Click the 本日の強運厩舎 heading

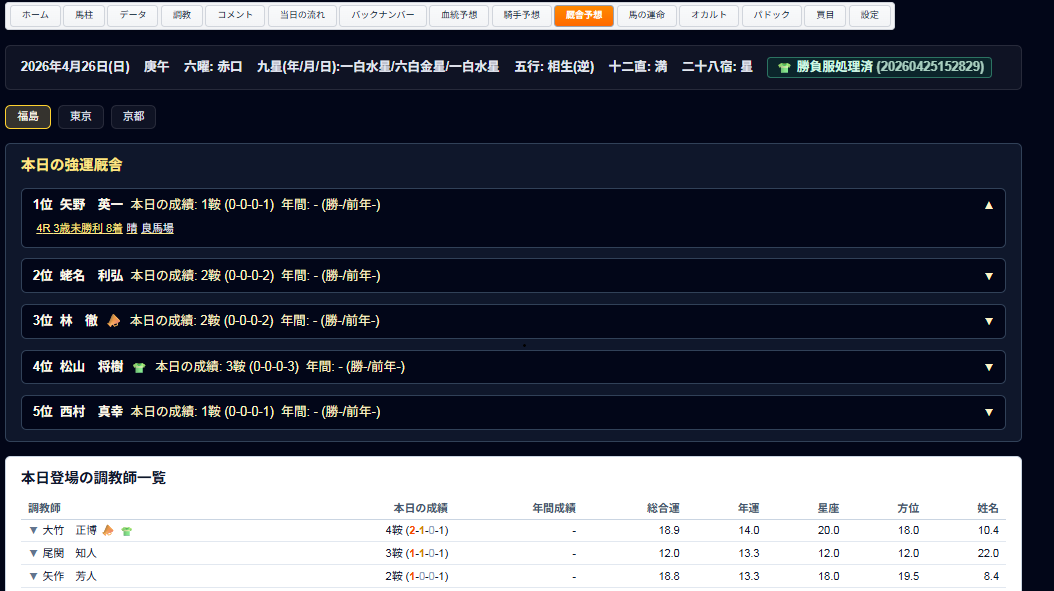71,165
